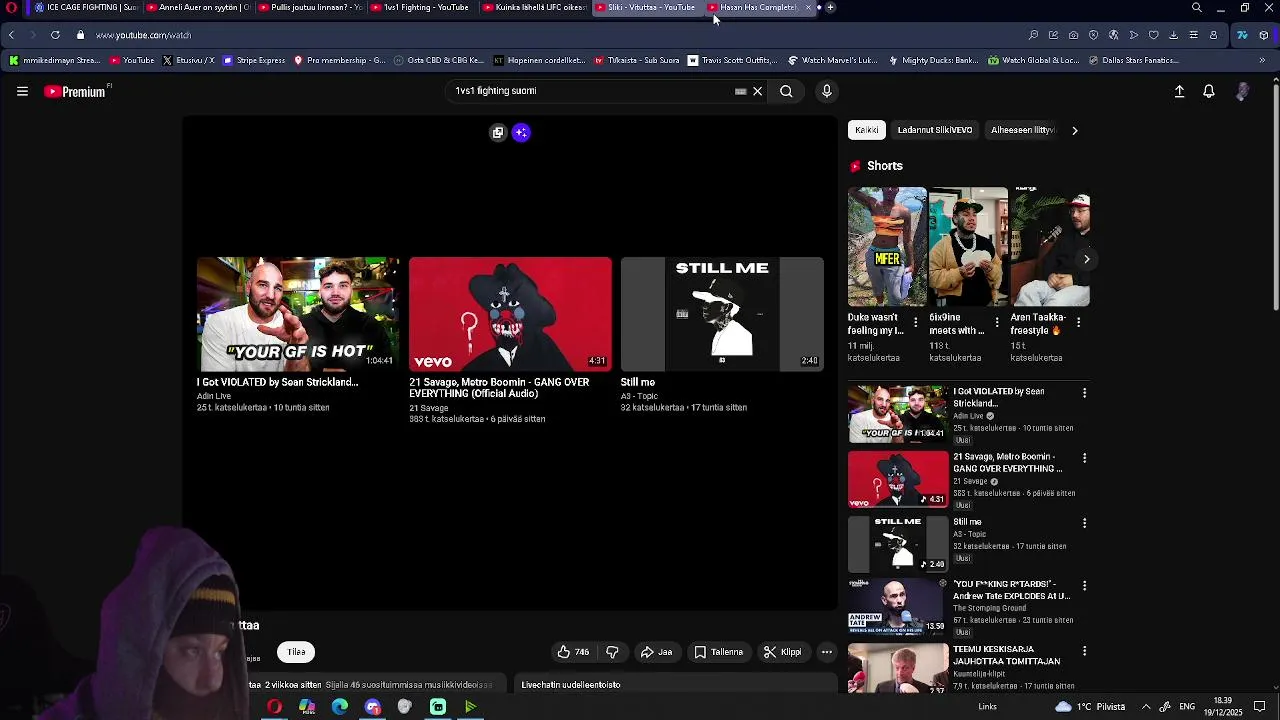1280x720 pixels.
Task: Open menu for Andrew Tate EXPLODES video
Action: 1084,585
